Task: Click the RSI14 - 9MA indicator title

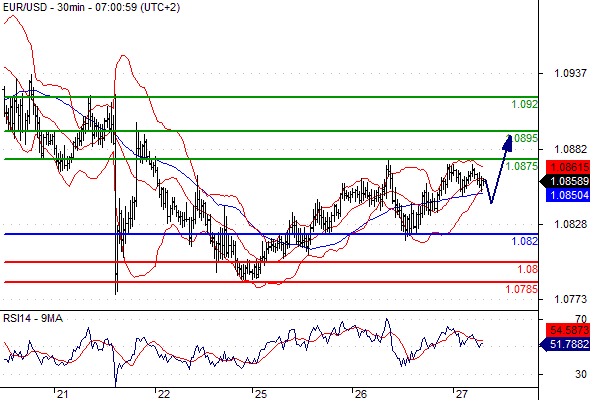Action: tap(33, 318)
